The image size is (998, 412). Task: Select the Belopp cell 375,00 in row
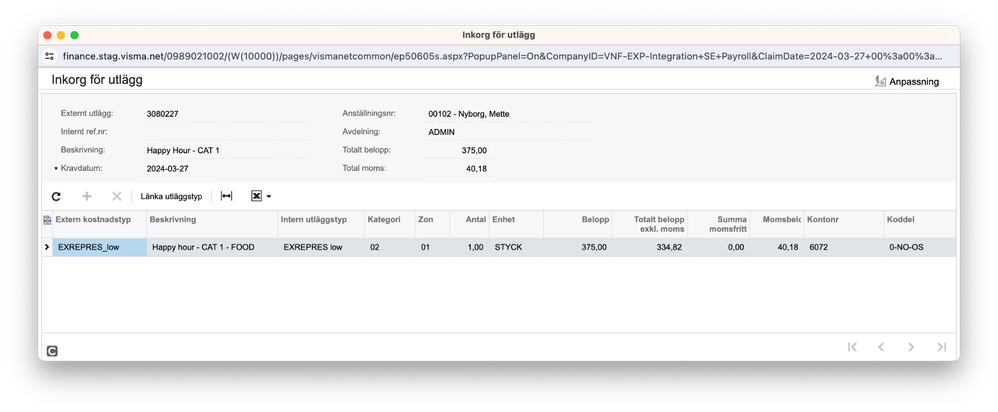(x=579, y=247)
